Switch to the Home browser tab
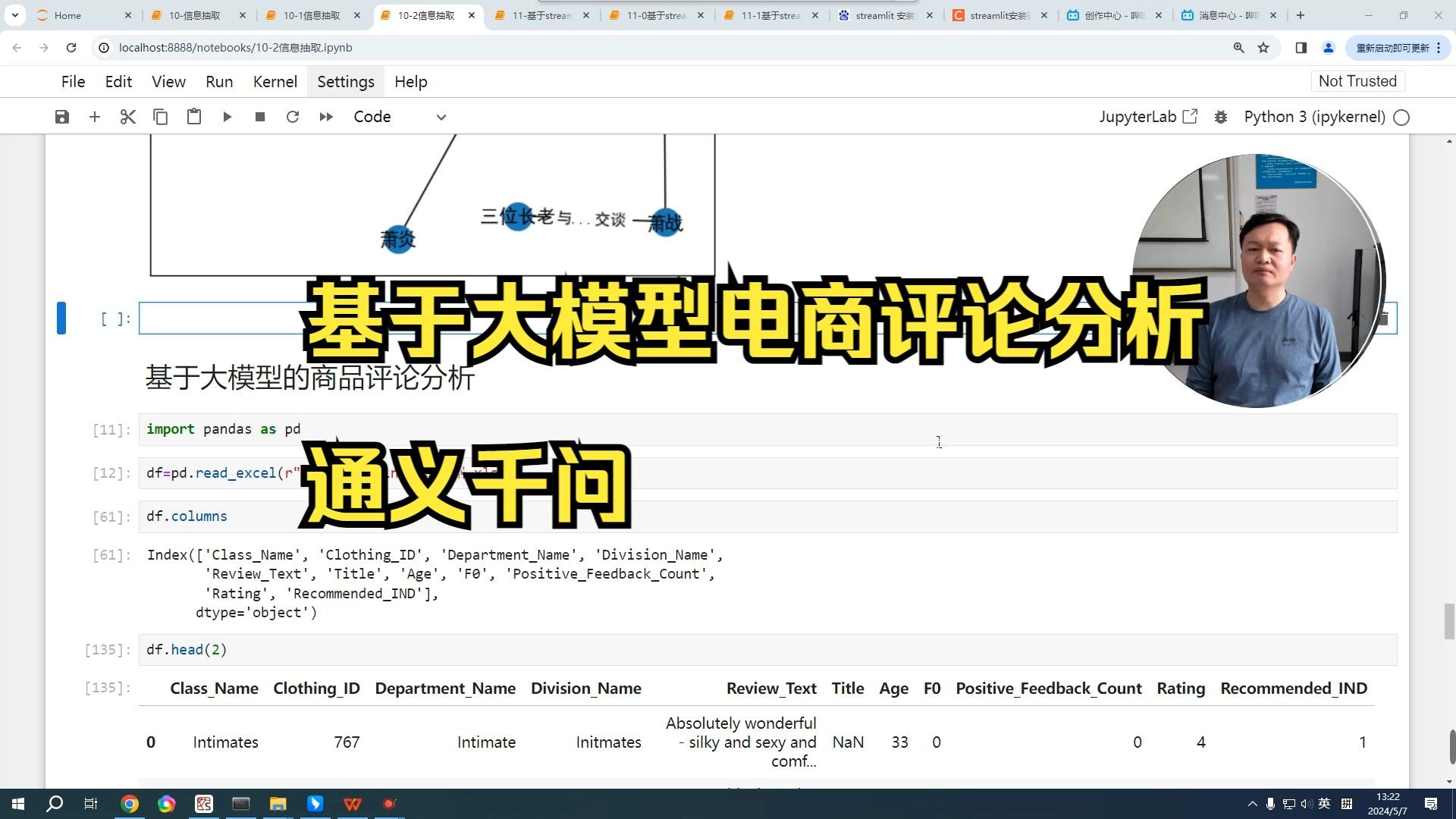 click(83, 15)
